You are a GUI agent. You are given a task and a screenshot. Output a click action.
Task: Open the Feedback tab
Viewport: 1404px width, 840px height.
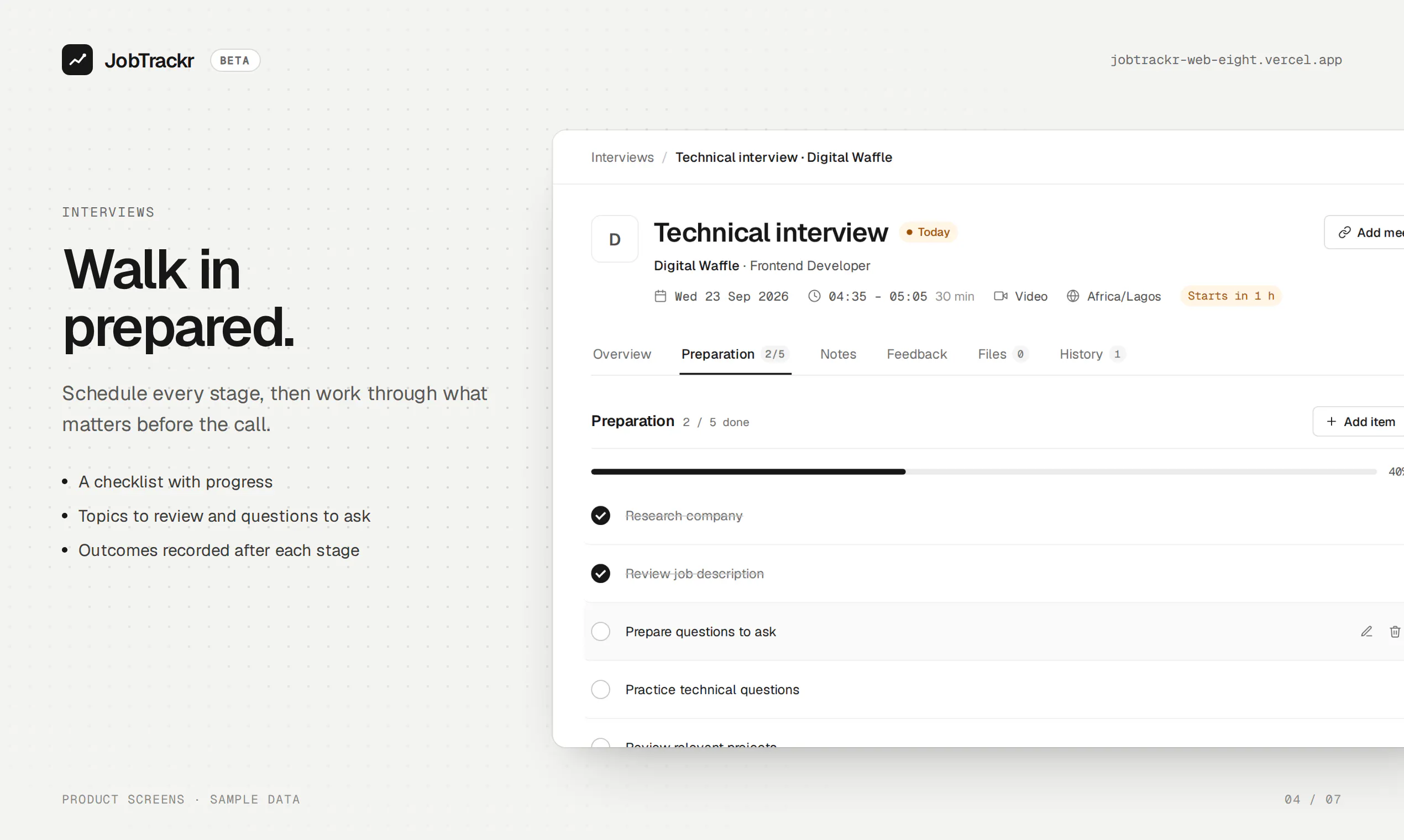point(916,354)
